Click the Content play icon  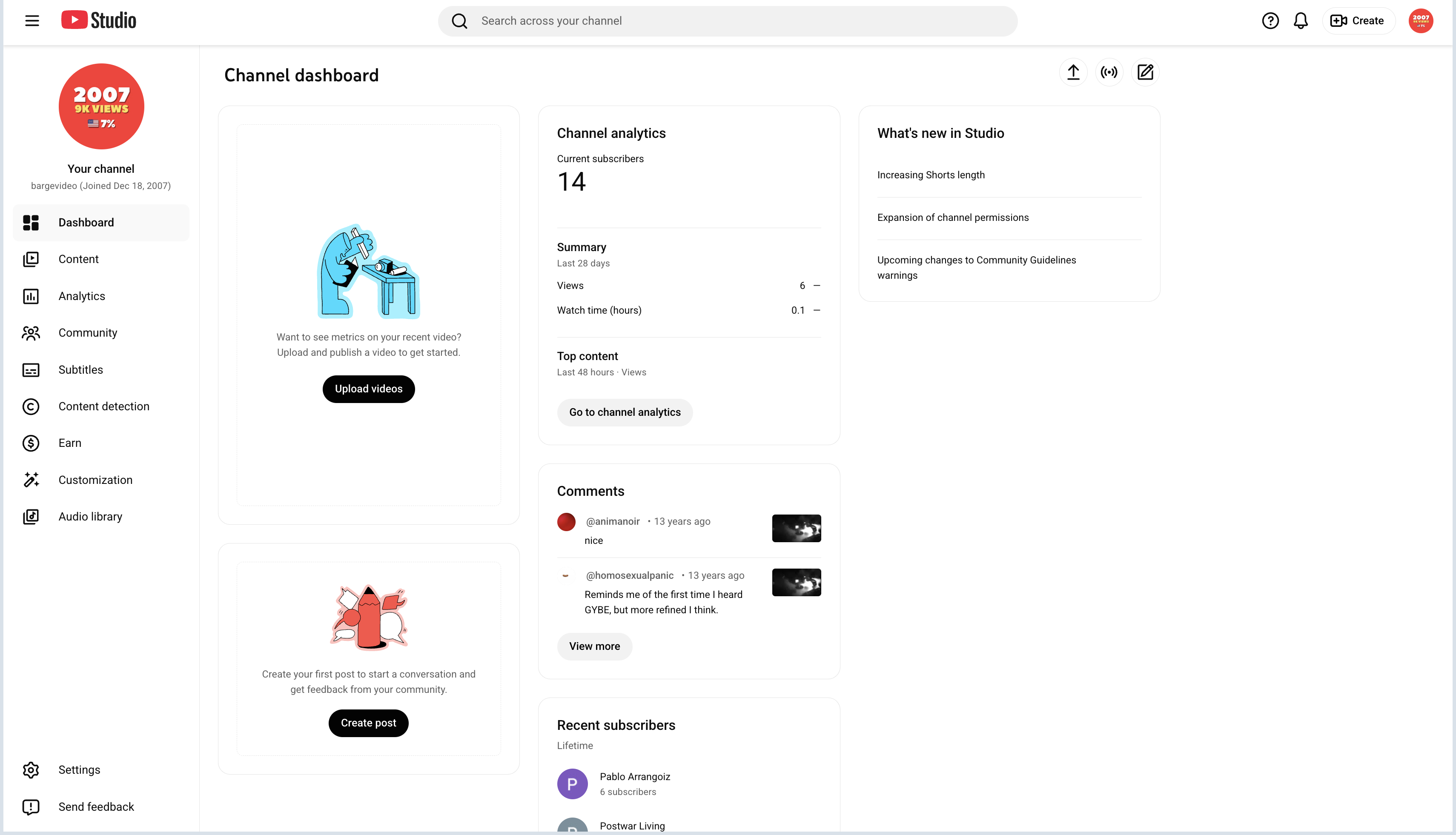click(x=31, y=259)
